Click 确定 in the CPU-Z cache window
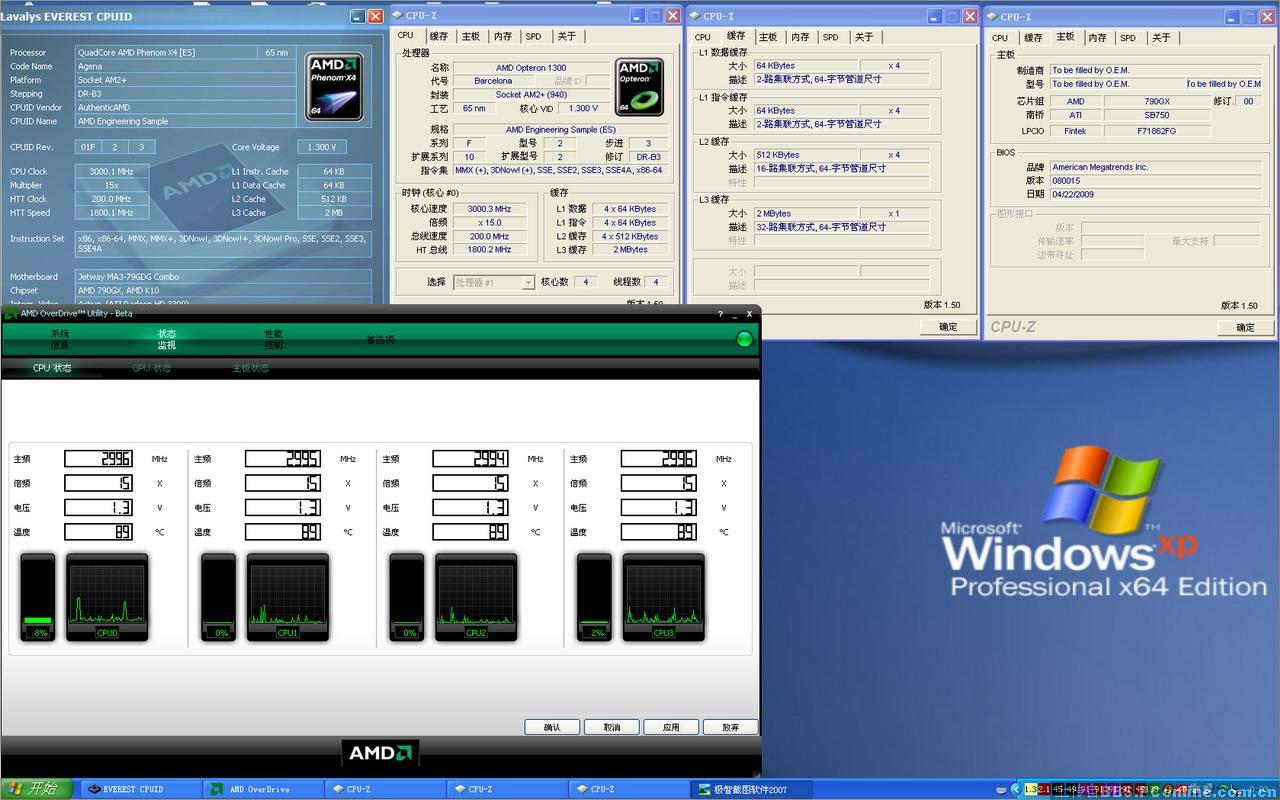 [x=948, y=327]
